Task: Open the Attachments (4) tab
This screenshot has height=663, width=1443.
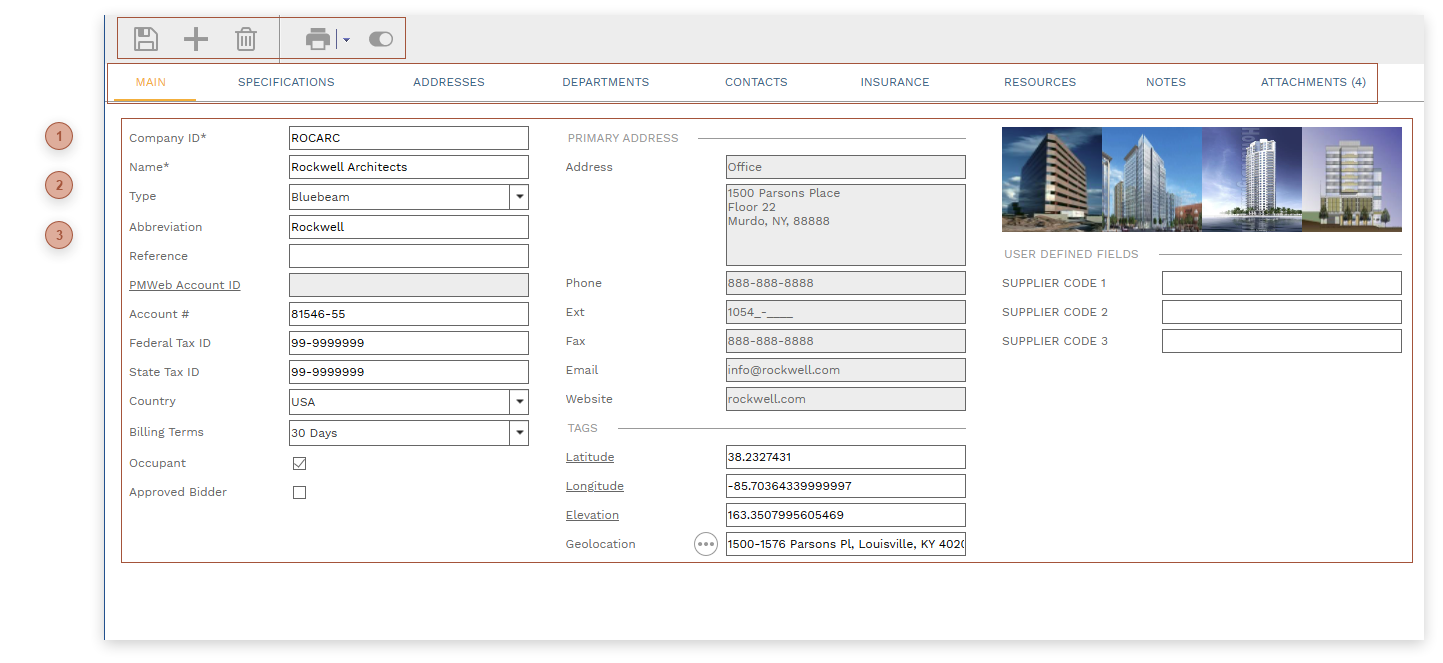Action: (1312, 82)
